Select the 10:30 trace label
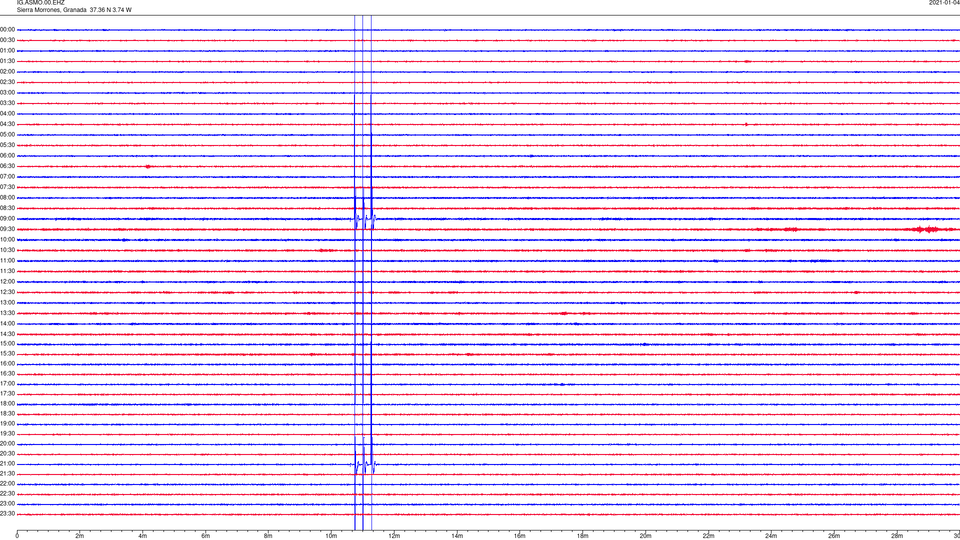 (7, 250)
